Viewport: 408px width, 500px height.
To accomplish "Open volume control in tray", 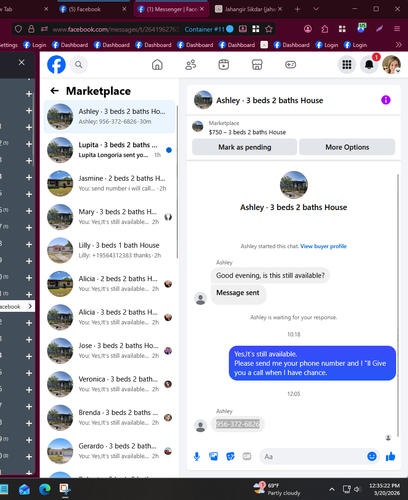I will 357,489.
